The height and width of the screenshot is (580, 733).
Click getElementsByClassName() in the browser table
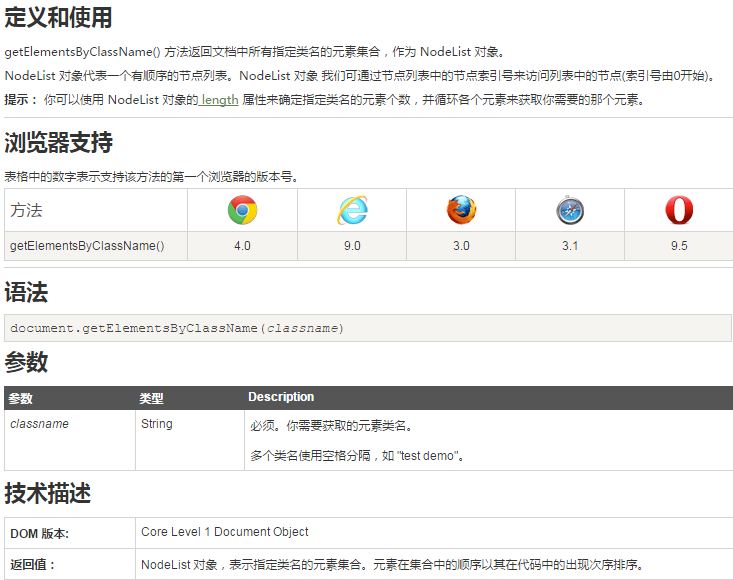tap(87, 246)
